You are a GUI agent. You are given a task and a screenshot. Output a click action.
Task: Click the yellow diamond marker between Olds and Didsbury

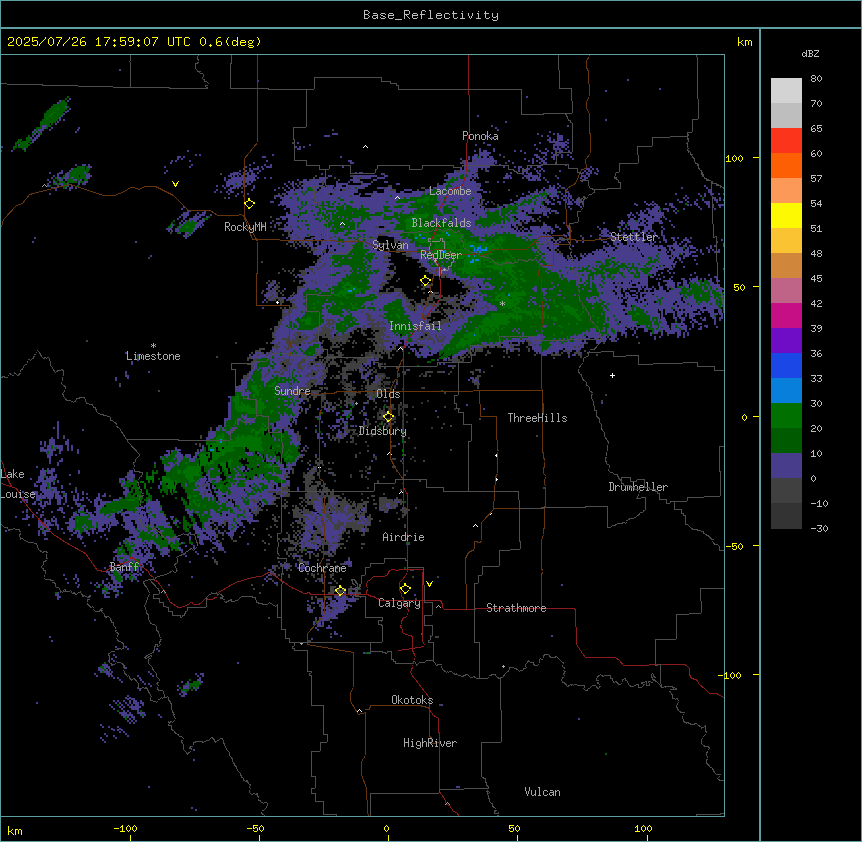click(x=388, y=417)
